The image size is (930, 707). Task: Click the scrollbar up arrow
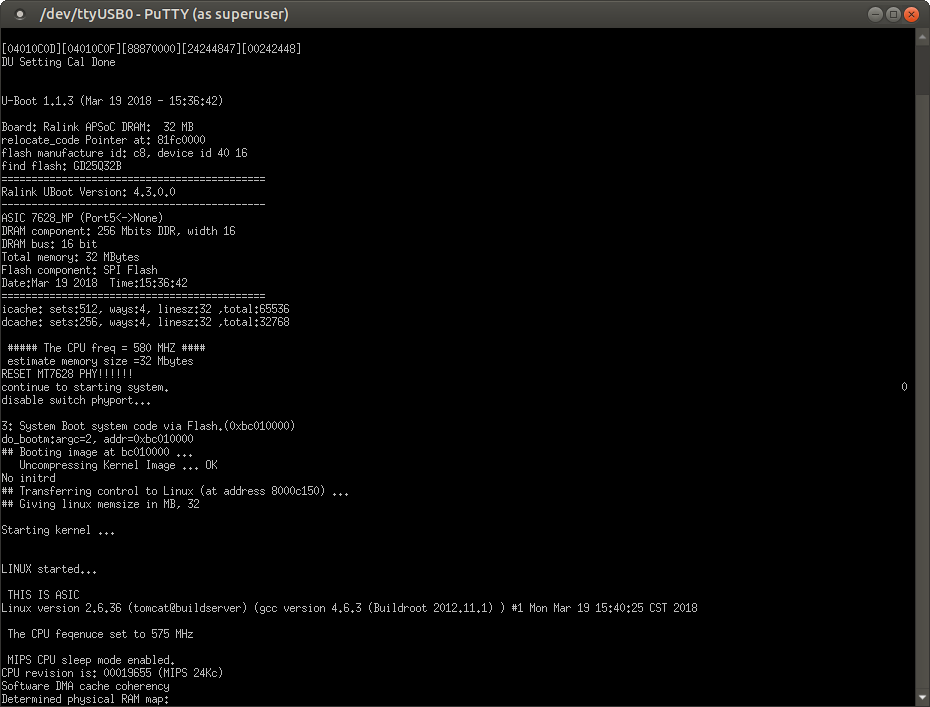coord(923,36)
